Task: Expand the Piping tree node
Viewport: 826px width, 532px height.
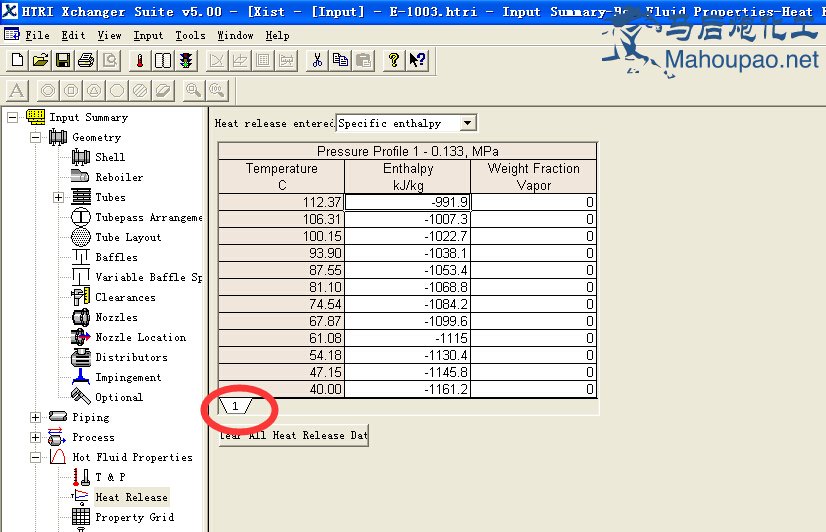Action: point(35,417)
